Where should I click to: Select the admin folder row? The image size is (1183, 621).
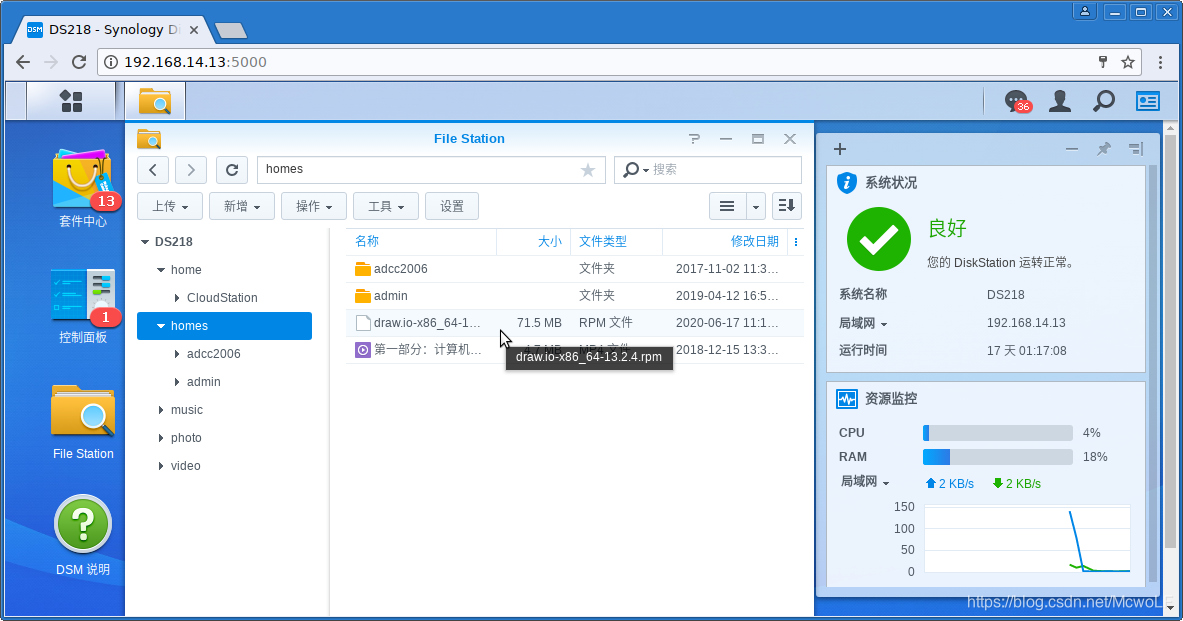pyautogui.click(x=575, y=296)
